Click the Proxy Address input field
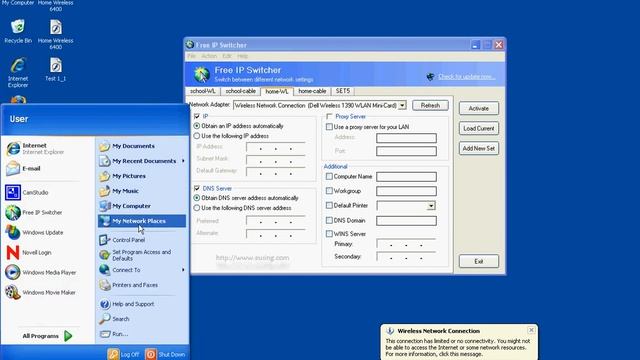 coord(406,138)
